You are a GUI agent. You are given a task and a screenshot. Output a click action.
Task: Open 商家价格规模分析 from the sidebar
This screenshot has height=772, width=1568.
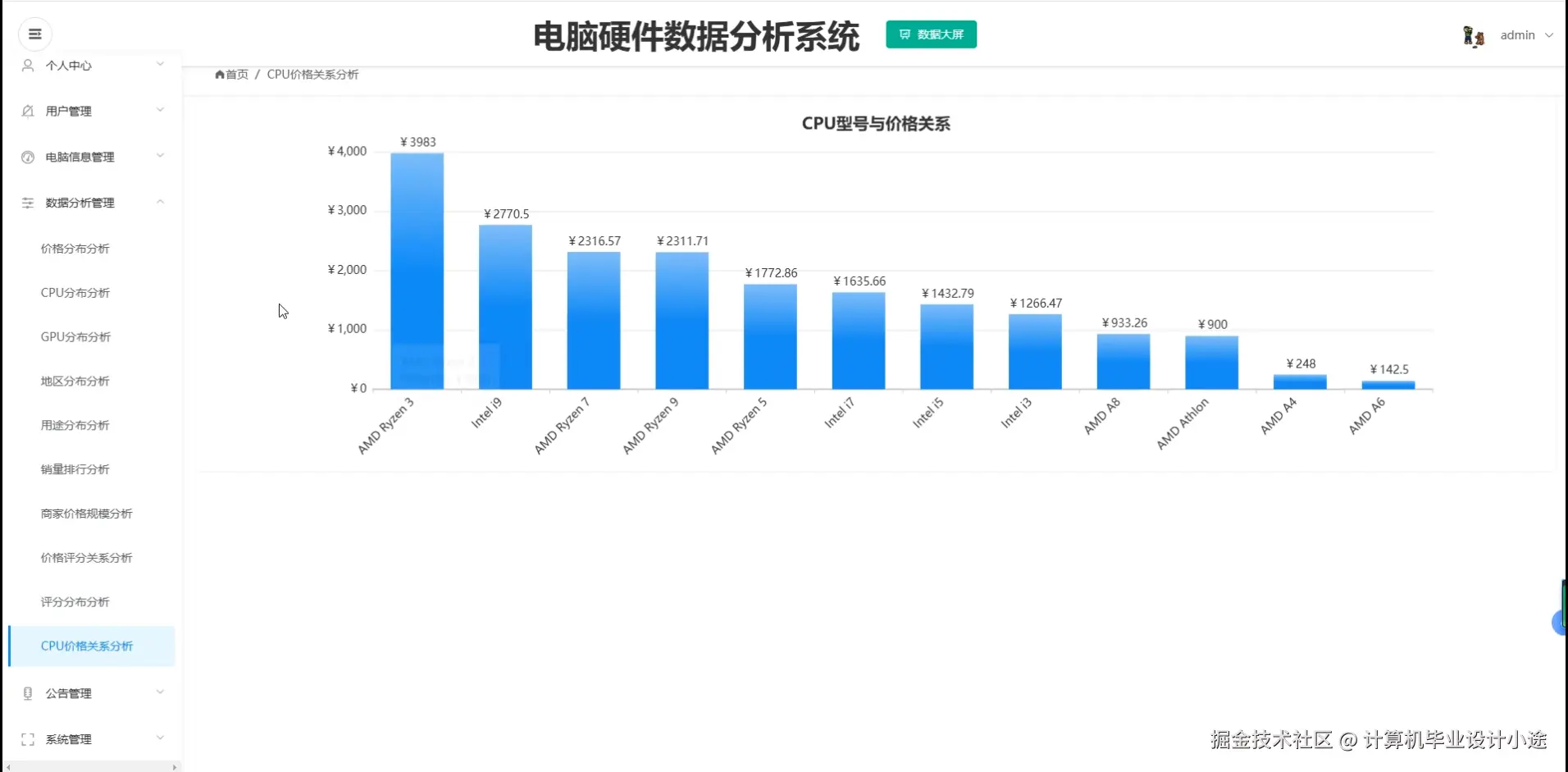coord(85,514)
